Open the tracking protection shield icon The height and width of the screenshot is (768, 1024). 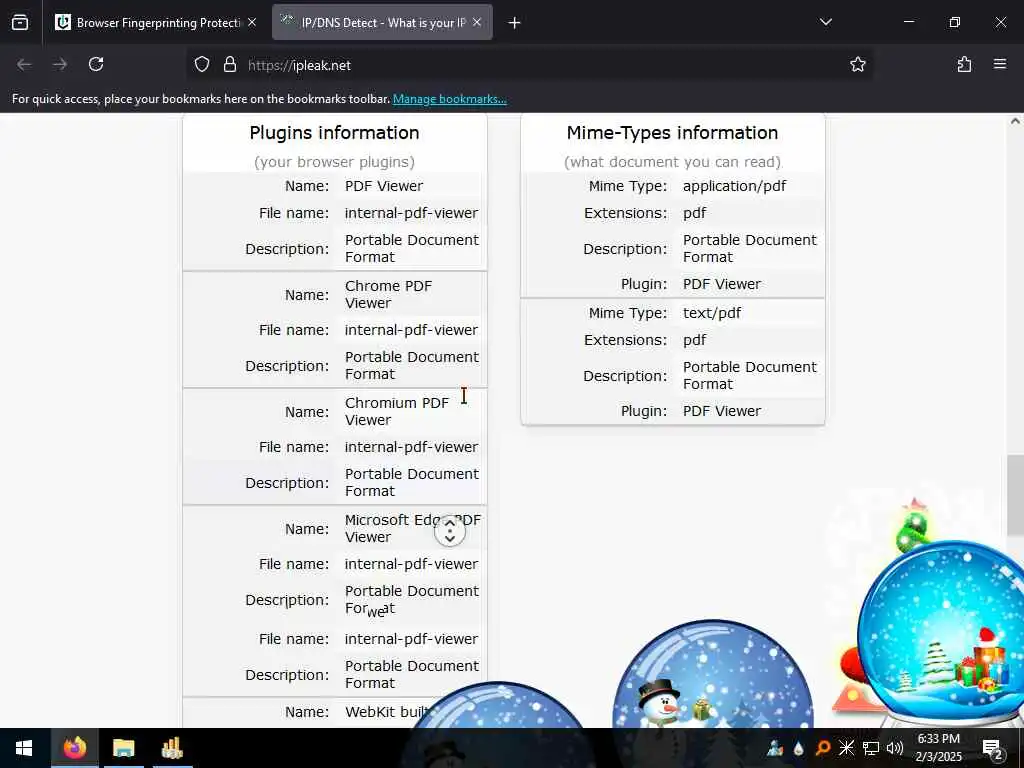[x=202, y=65]
